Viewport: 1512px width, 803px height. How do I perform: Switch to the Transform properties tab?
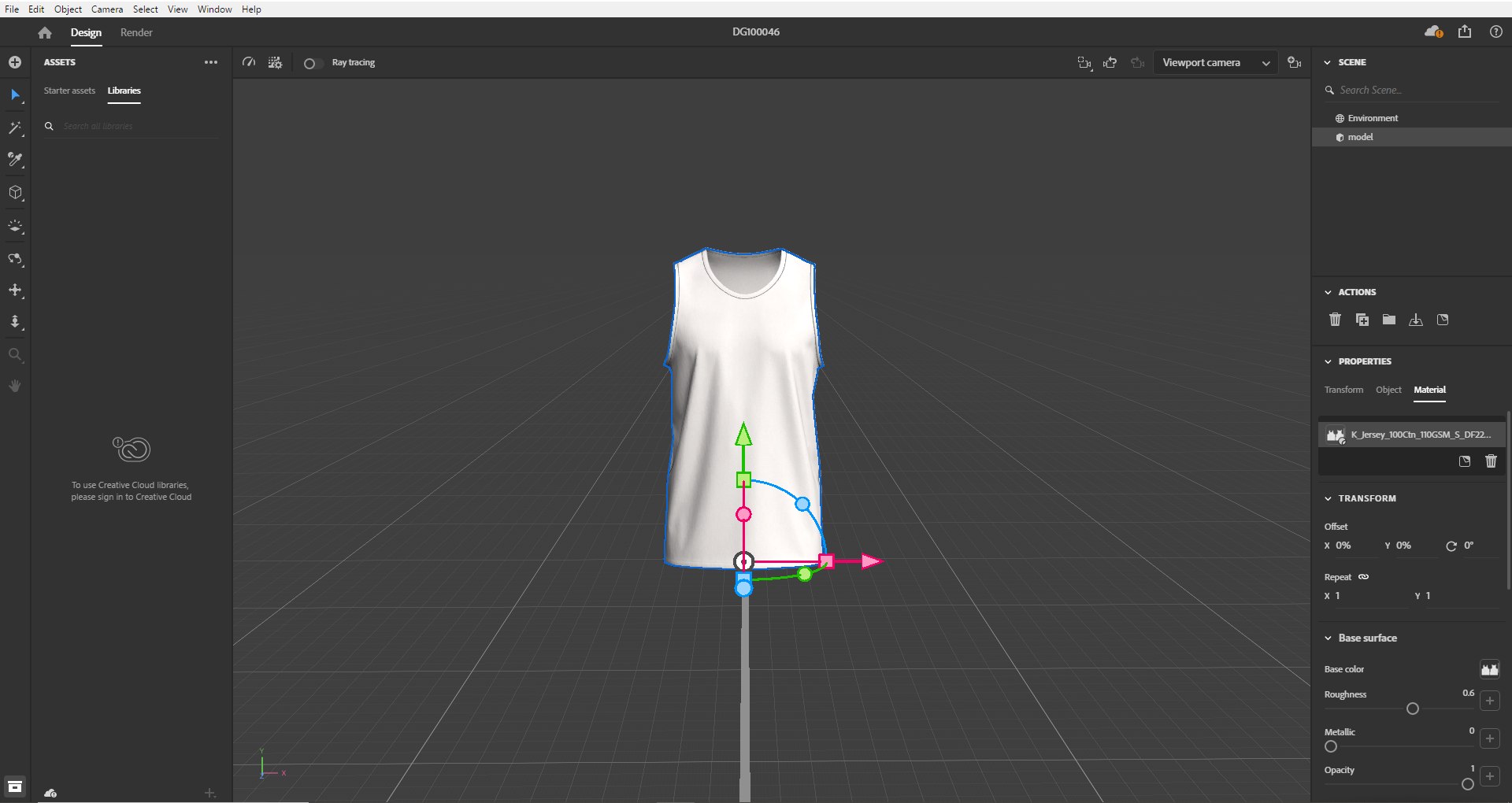tap(1343, 390)
